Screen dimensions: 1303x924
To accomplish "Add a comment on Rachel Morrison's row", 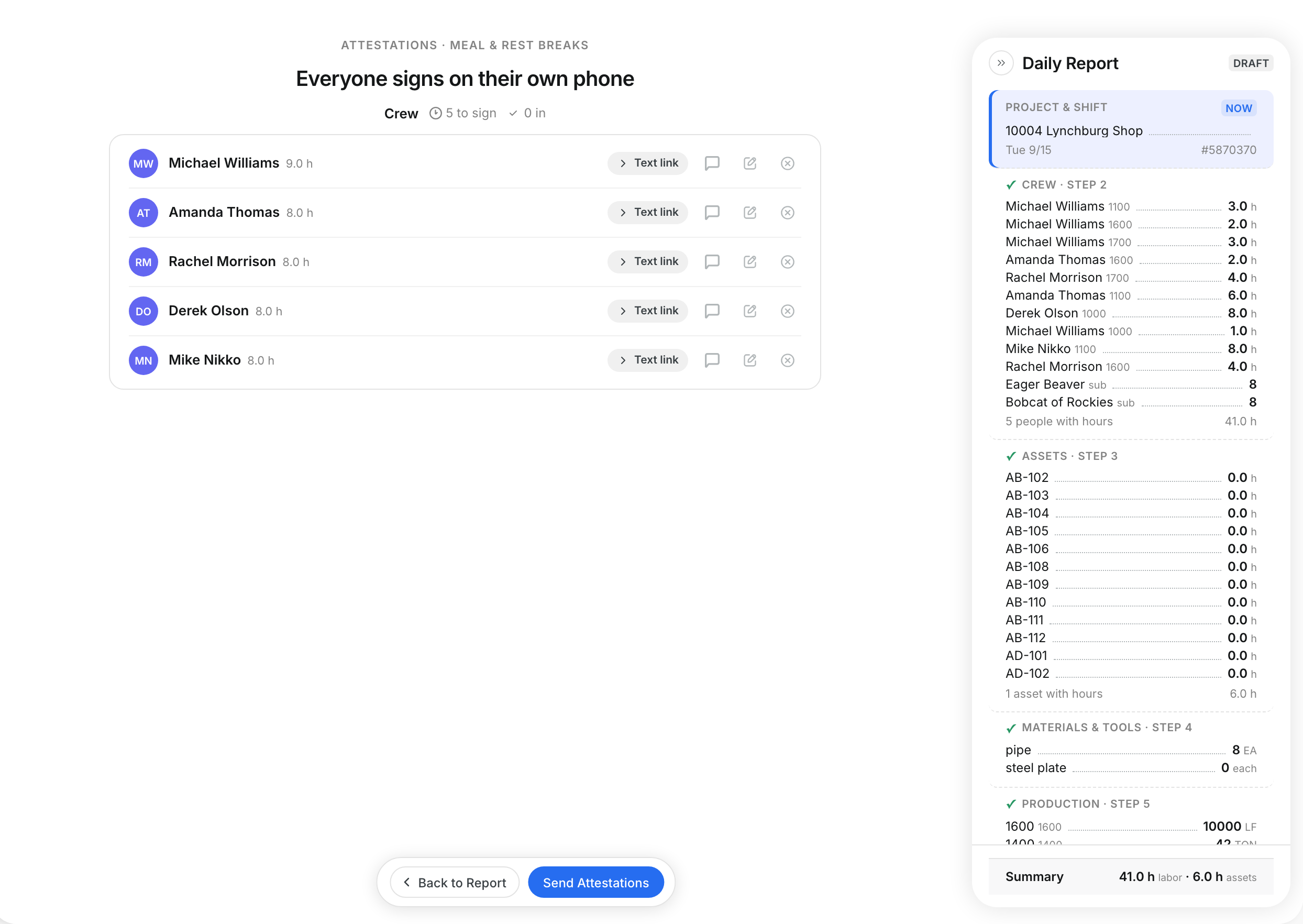I will tap(712, 262).
